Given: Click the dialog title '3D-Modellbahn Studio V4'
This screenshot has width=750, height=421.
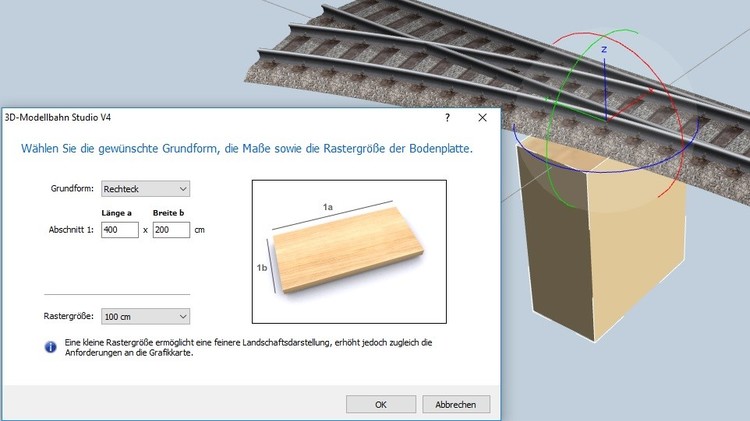Looking at the screenshot, I should click(x=58, y=117).
